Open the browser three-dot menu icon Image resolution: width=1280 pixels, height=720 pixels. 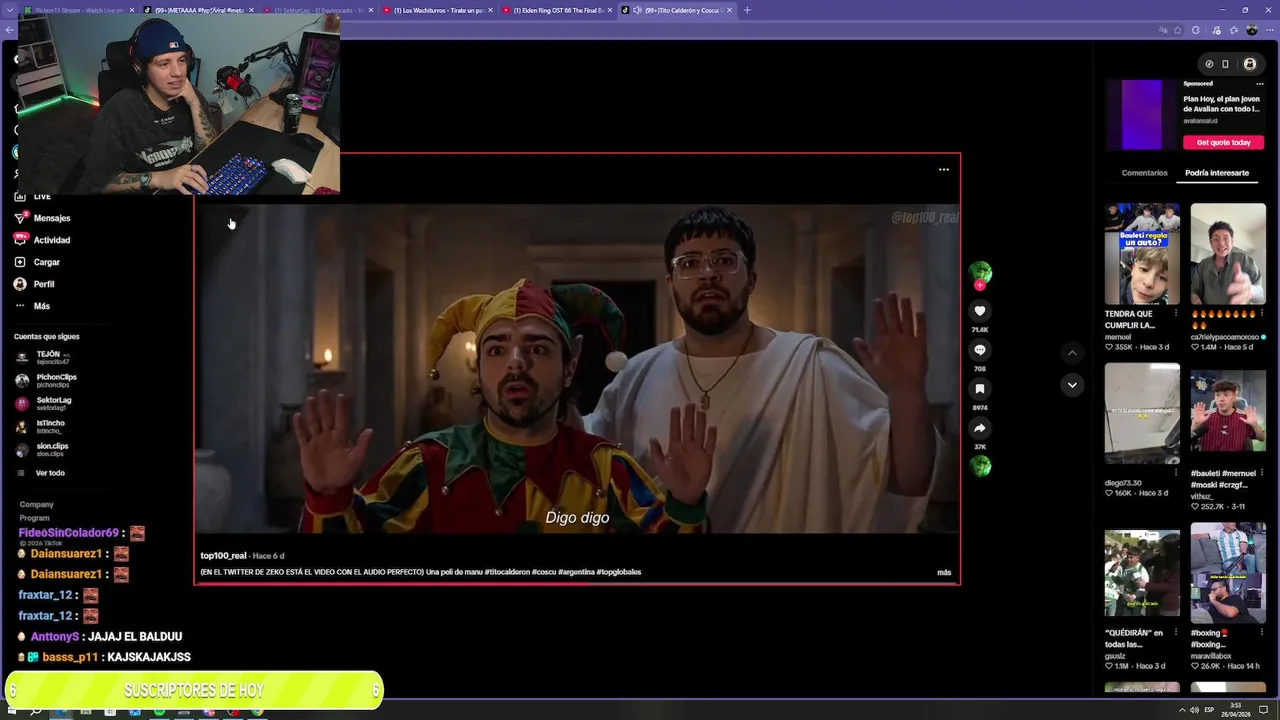1268,30
